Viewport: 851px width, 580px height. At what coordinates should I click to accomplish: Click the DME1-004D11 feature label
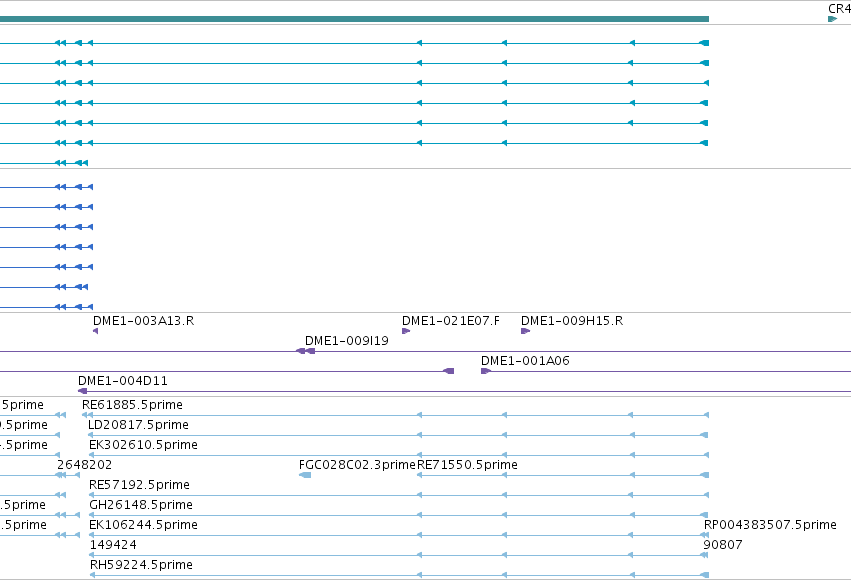123,381
